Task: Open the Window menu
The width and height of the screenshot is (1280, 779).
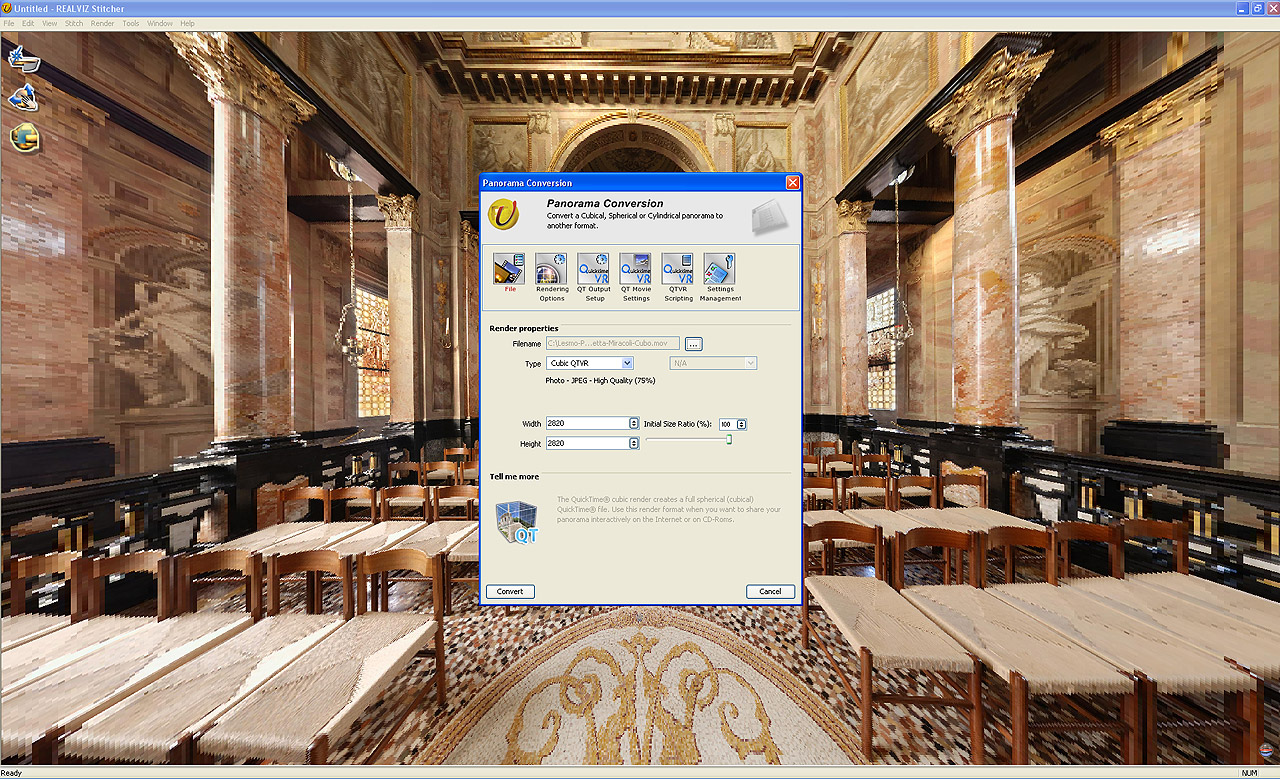Action: [x=159, y=23]
